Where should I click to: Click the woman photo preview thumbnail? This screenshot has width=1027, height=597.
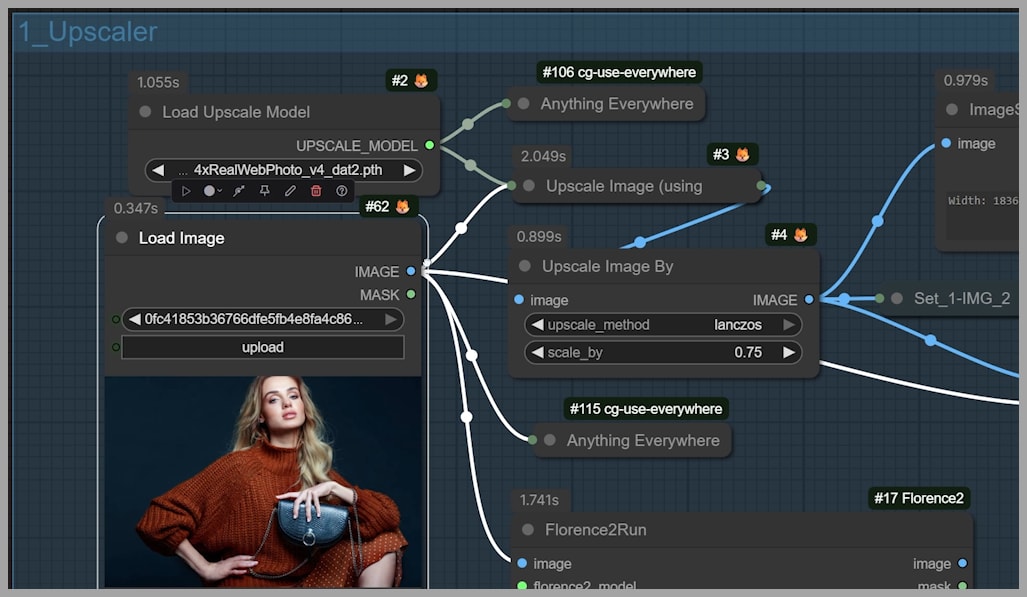[x=263, y=481]
